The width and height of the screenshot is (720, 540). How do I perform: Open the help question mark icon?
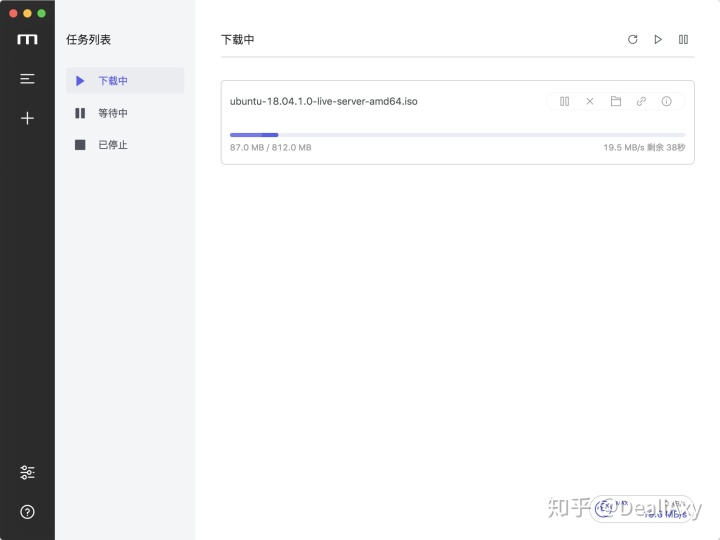27,512
